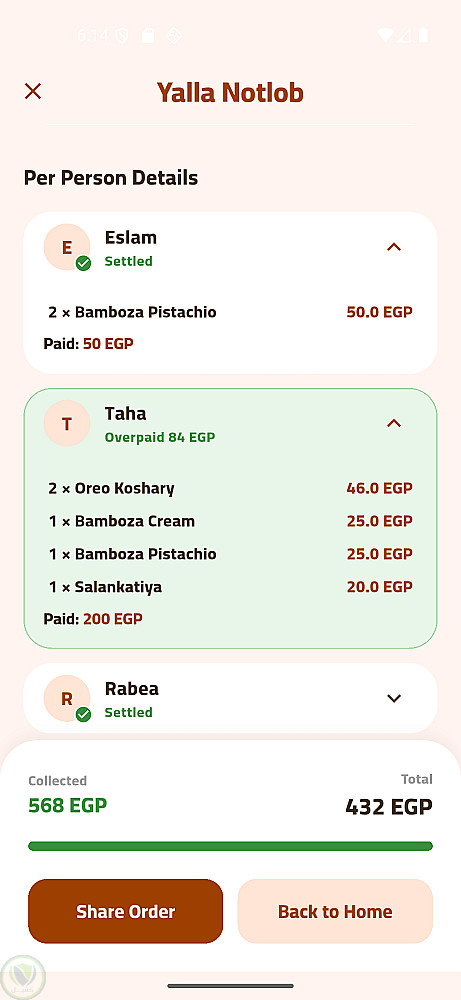
Task: Click the Share Order button
Action: pos(126,911)
